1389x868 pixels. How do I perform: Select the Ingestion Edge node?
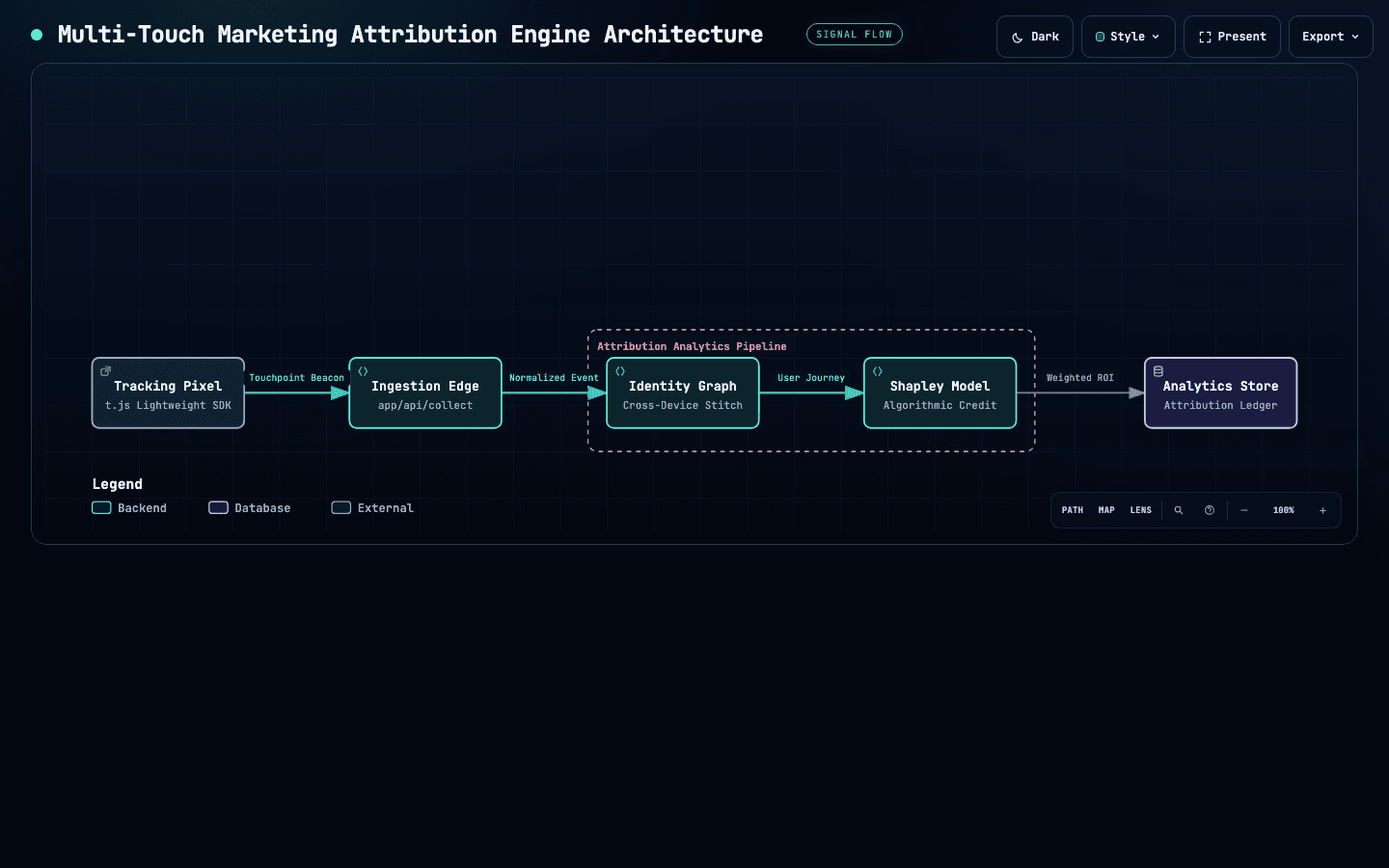pyautogui.click(x=425, y=393)
